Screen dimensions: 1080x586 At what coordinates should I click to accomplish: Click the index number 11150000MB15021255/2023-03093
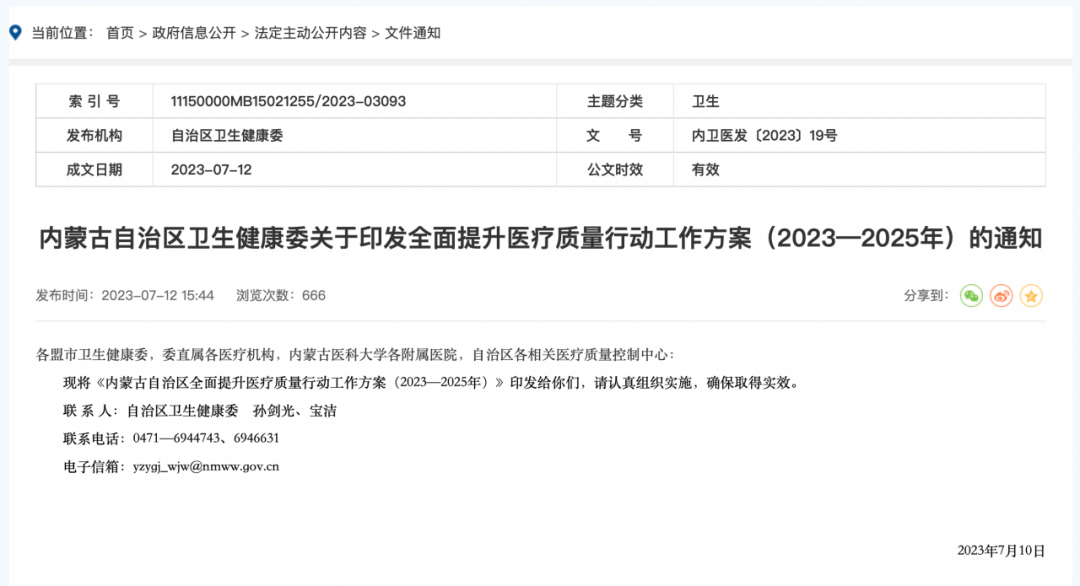coord(288,101)
